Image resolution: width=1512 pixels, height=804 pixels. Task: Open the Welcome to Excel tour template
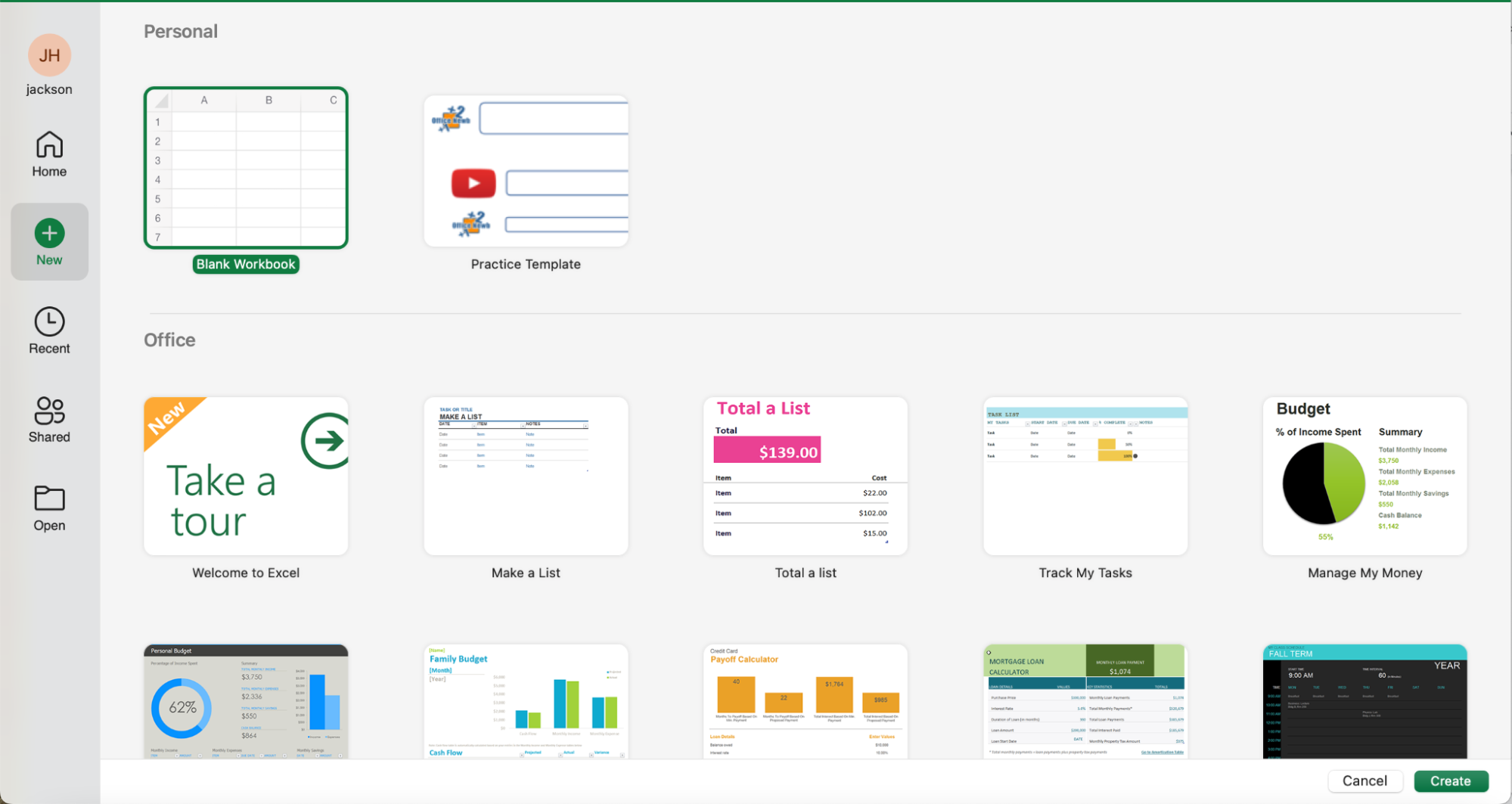(245, 477)
